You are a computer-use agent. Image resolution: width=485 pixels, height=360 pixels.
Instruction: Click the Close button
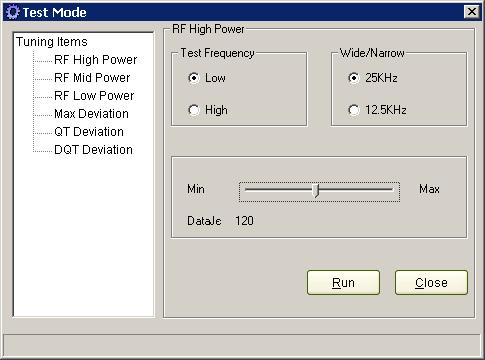click(x=431, y=282)
